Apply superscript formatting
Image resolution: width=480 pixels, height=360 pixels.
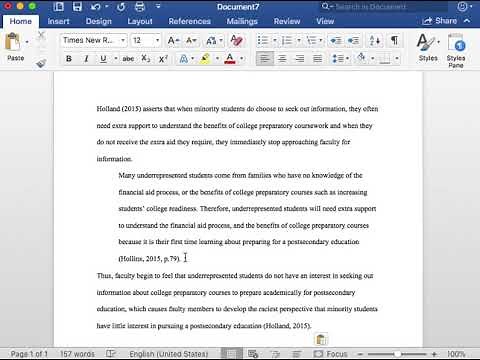click(163, 59)
